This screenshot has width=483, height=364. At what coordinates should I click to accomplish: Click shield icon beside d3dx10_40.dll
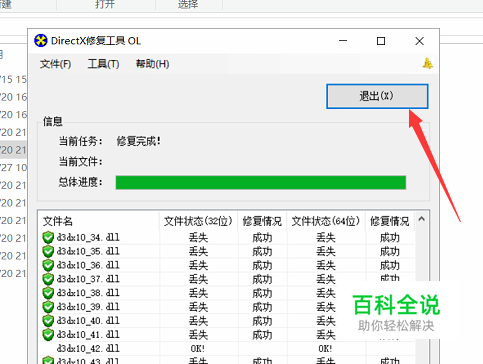pos(48,321)
